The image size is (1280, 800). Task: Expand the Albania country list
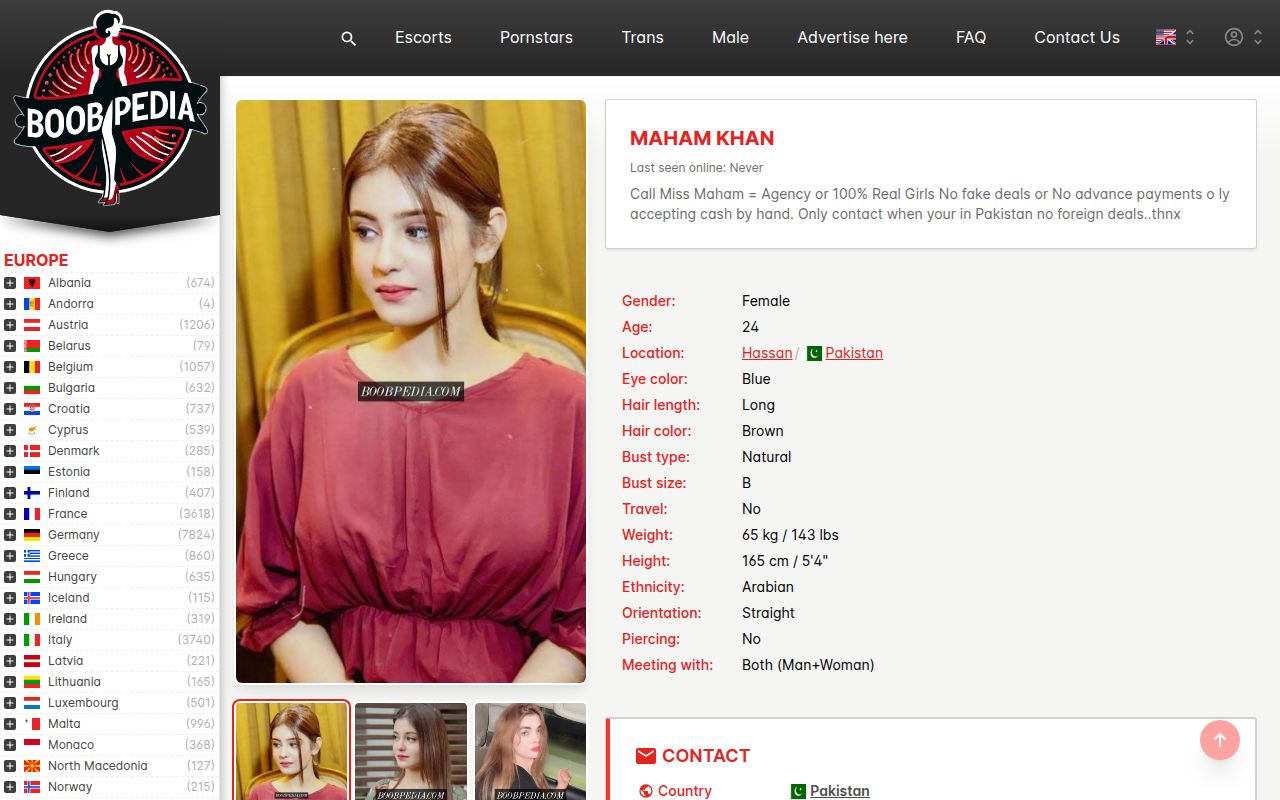(10, 283)
